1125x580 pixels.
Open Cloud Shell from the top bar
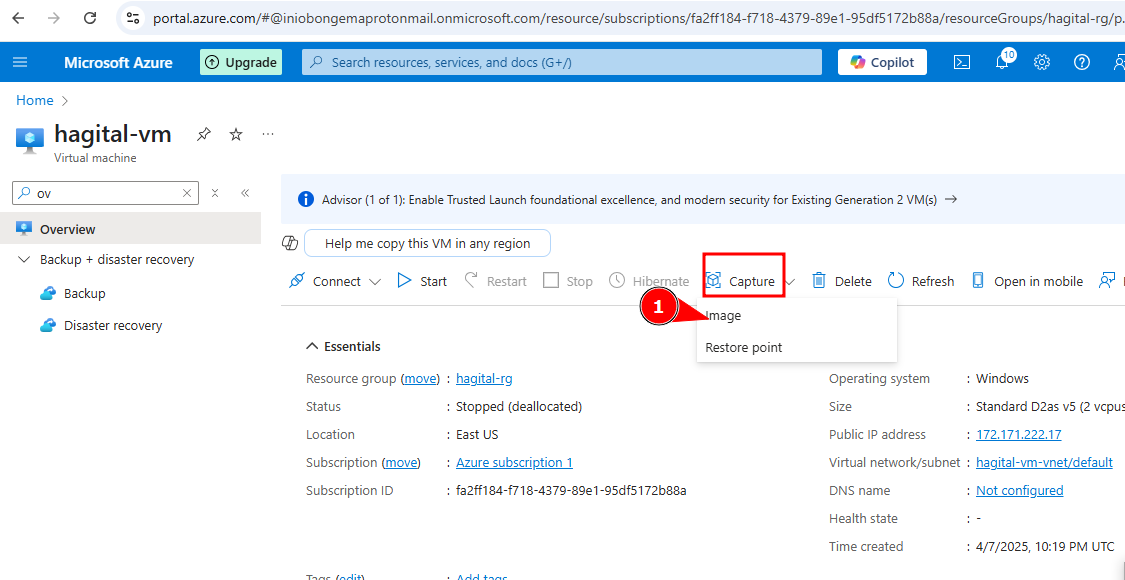tap(961, 62)
